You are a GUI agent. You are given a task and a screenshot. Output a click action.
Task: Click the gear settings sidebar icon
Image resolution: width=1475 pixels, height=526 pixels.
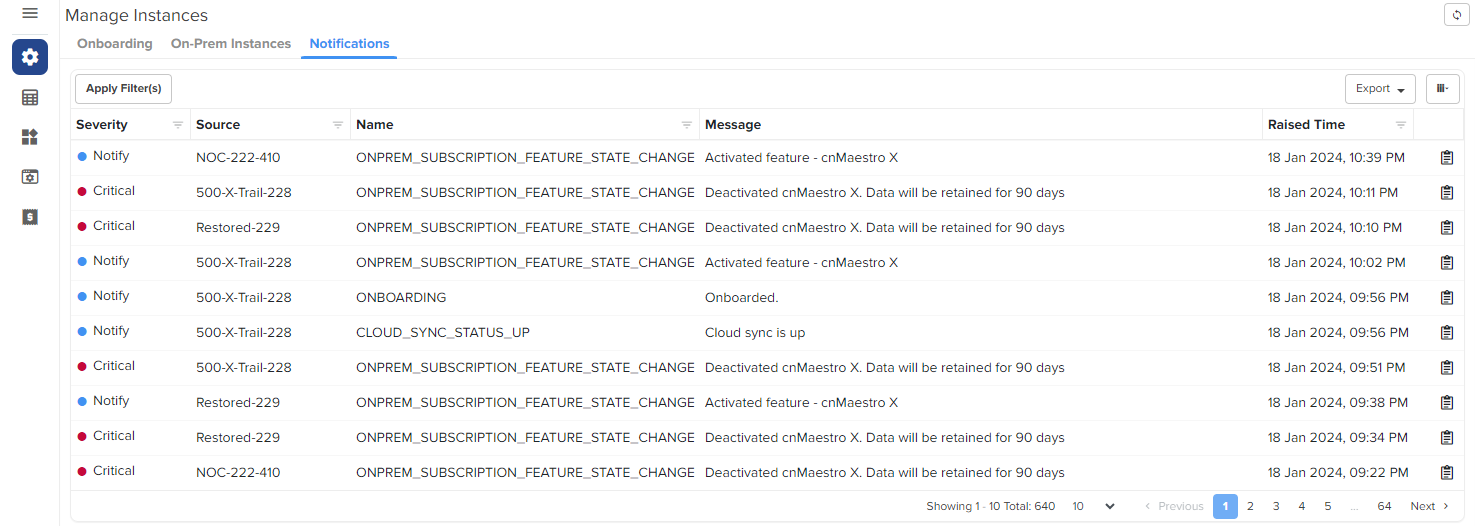point(30,58)
